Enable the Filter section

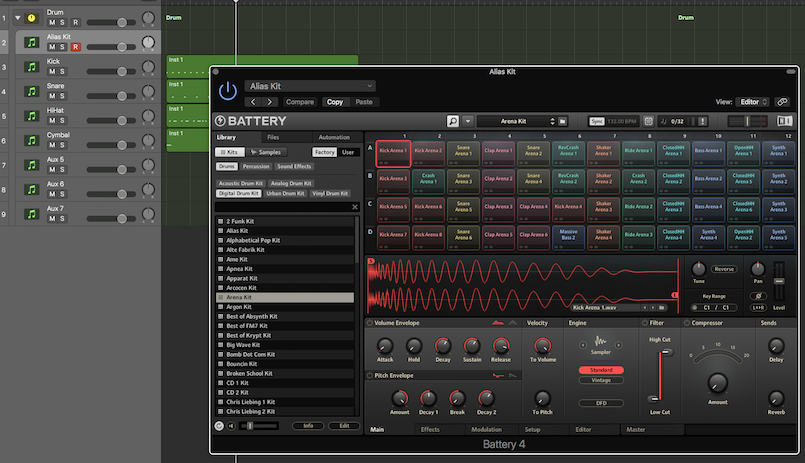coord(645,323)
